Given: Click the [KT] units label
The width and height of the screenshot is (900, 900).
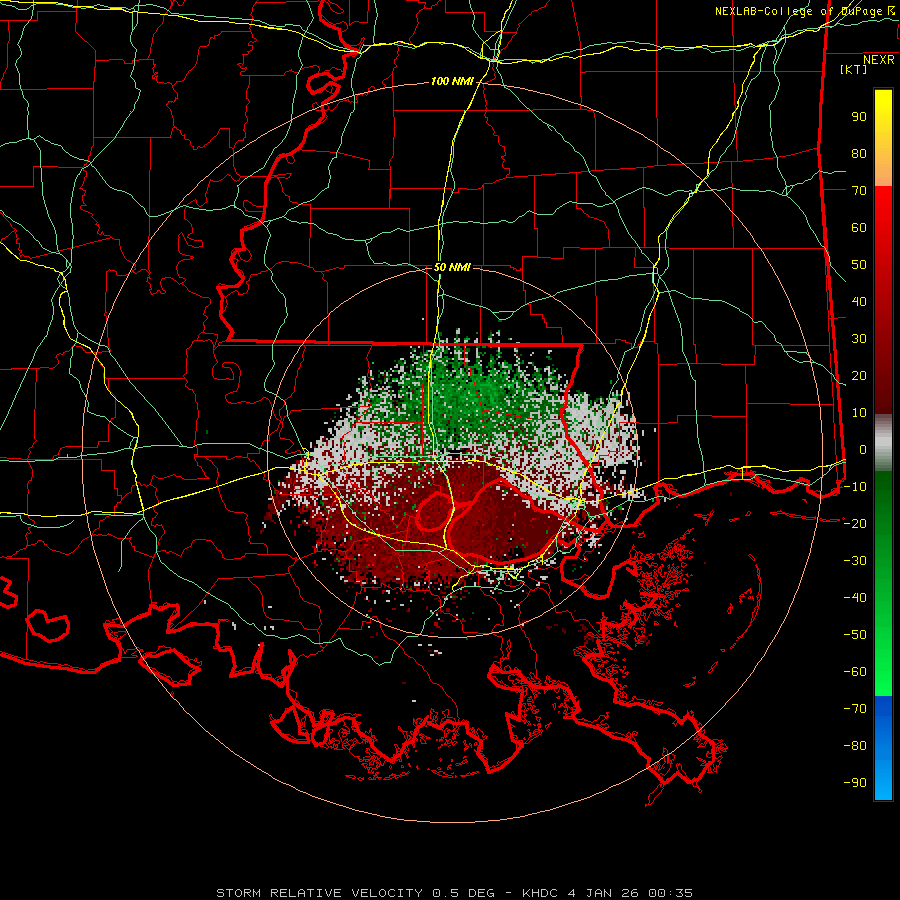Looking at the screenshot, I should point(854,69).
